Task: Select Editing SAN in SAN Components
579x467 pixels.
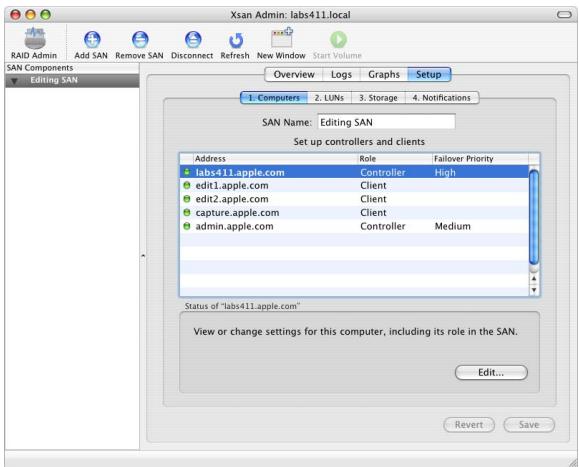Action: tap(72, 80)
